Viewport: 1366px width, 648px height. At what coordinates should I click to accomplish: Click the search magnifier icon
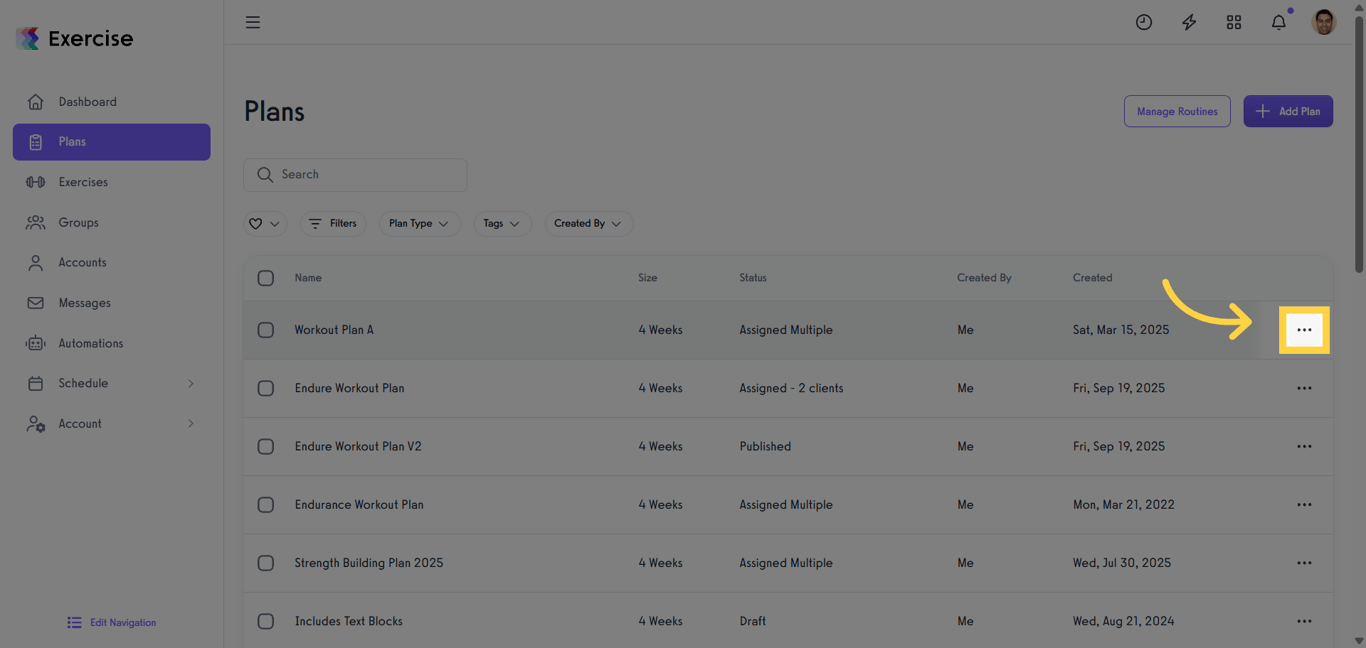coord(265,175)
